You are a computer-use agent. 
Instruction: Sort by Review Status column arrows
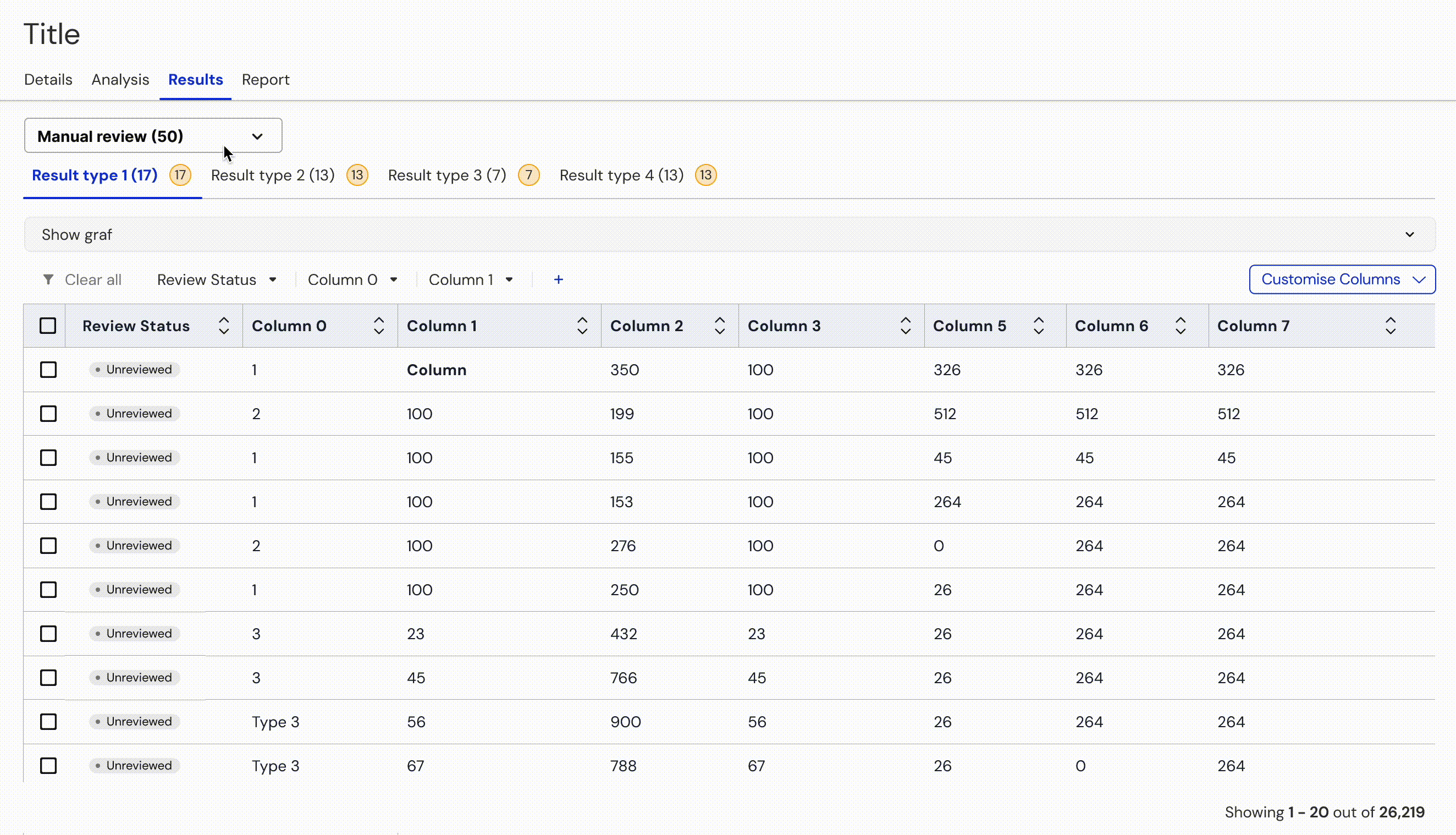[224, 326]
